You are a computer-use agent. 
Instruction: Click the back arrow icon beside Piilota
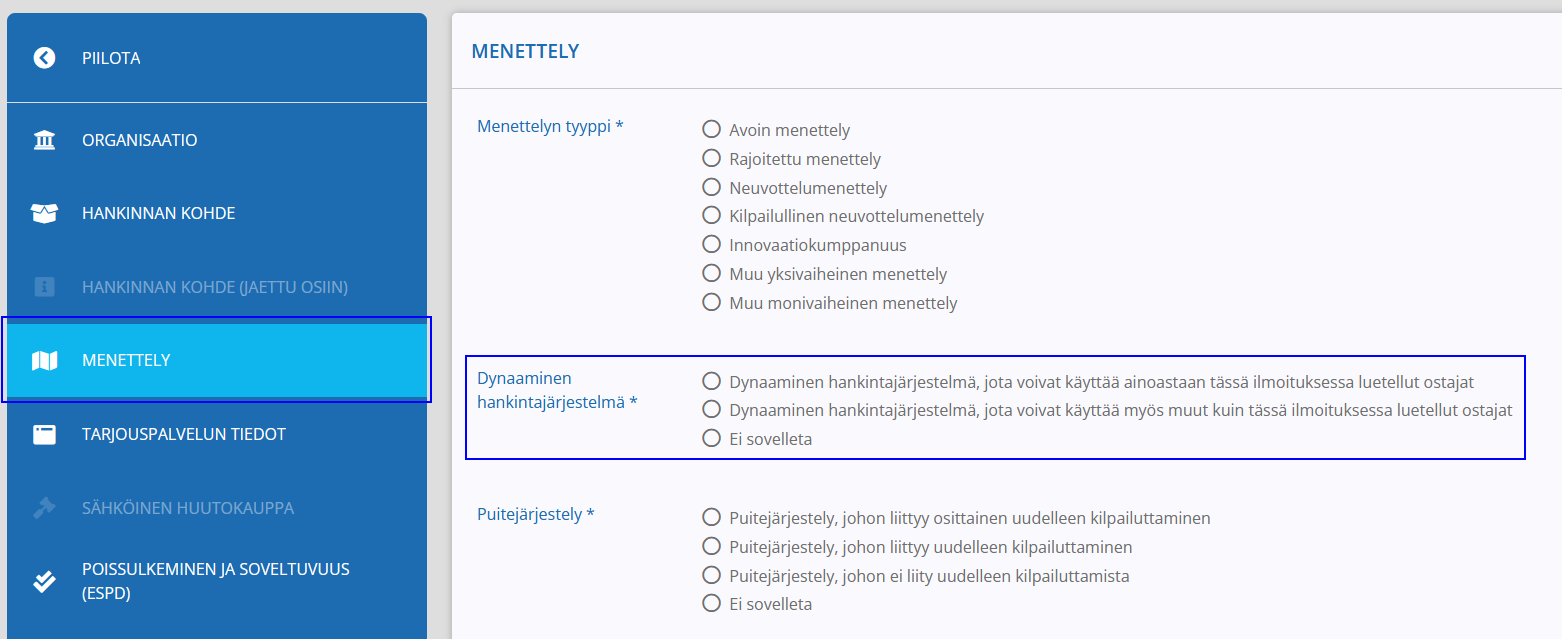pos(44,58)
